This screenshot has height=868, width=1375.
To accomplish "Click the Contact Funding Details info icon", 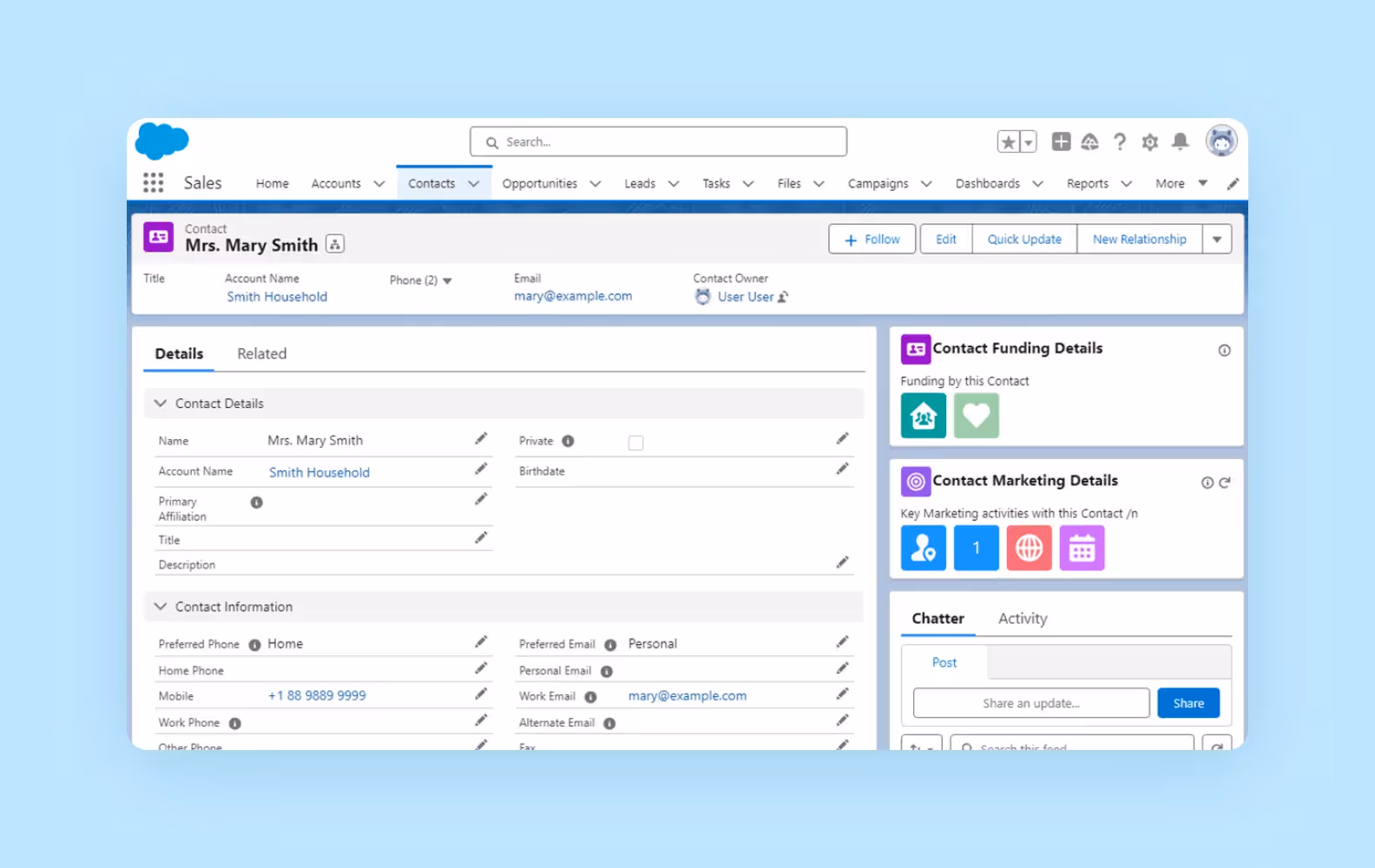I will pyautogui.click(x=1224, y=351).
